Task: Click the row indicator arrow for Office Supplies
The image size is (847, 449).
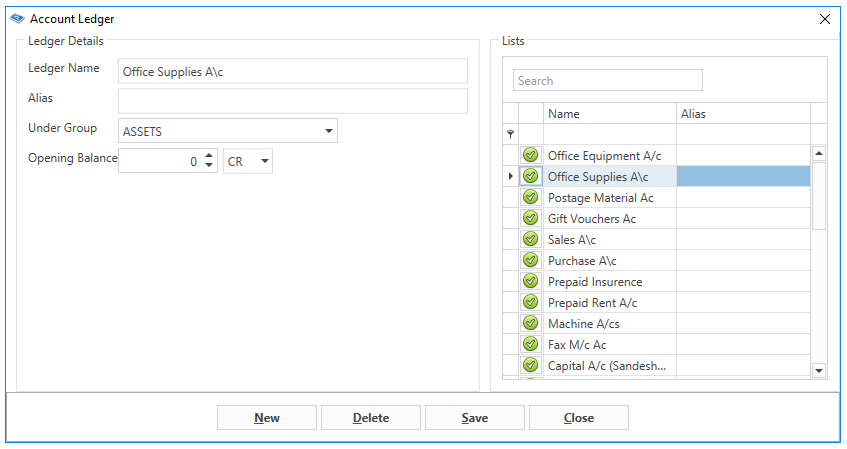Action: (510, 176)
